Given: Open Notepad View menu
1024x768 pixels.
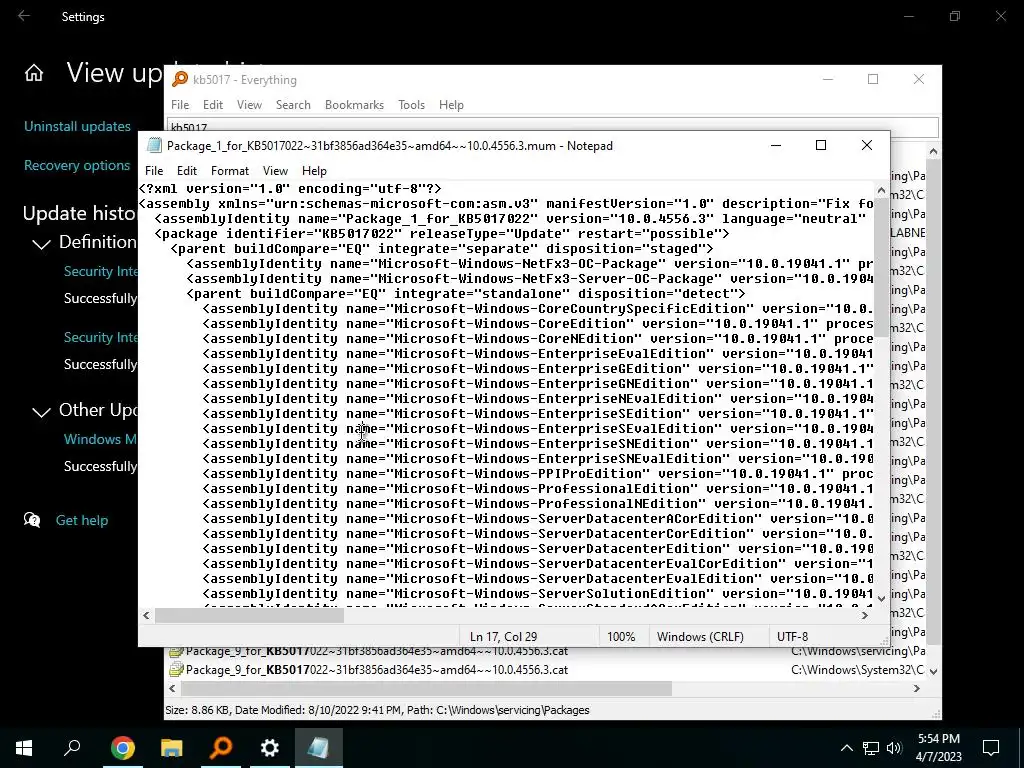Looking at the screenshot, I should pos(275,170).
